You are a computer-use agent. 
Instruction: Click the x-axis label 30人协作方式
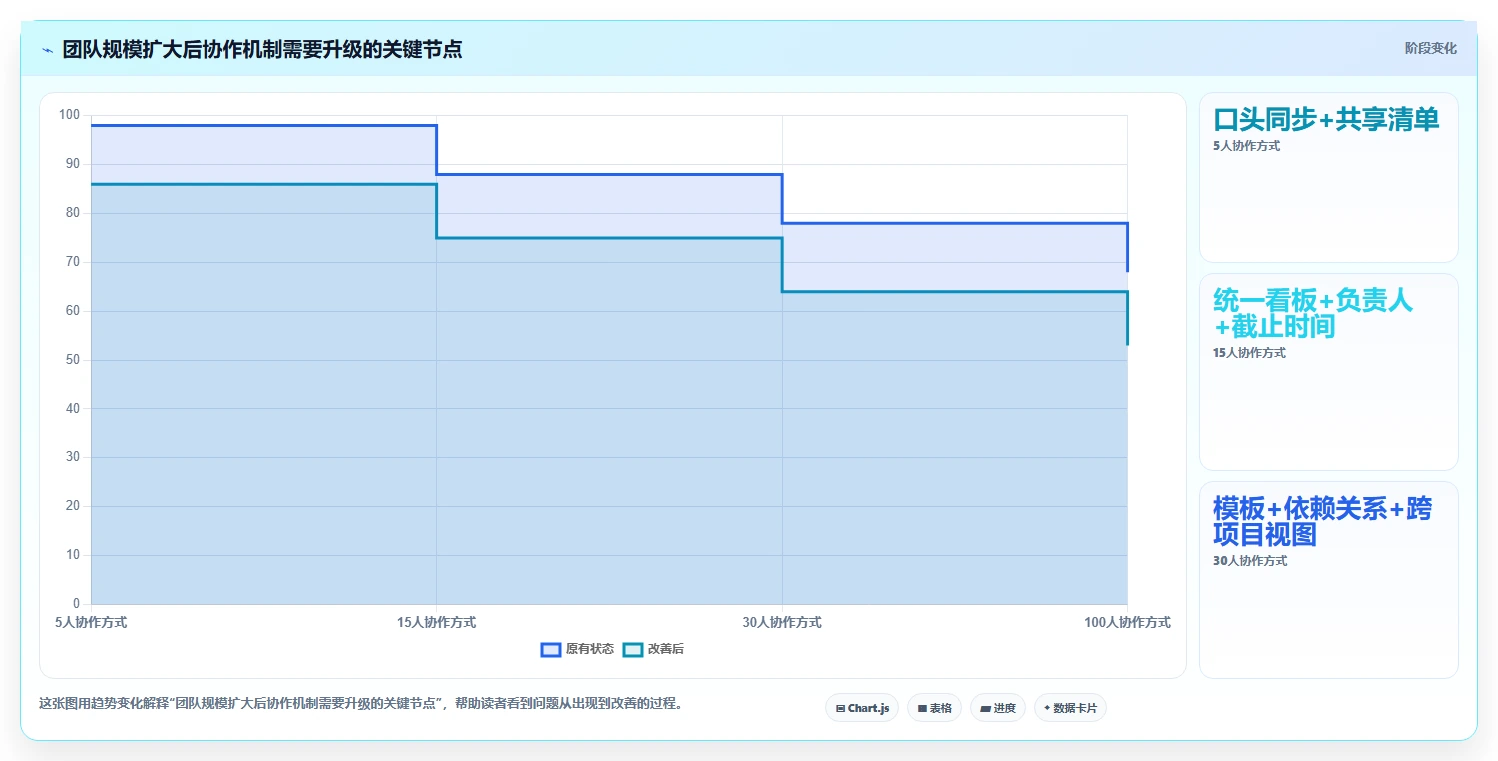click(782, 622)
